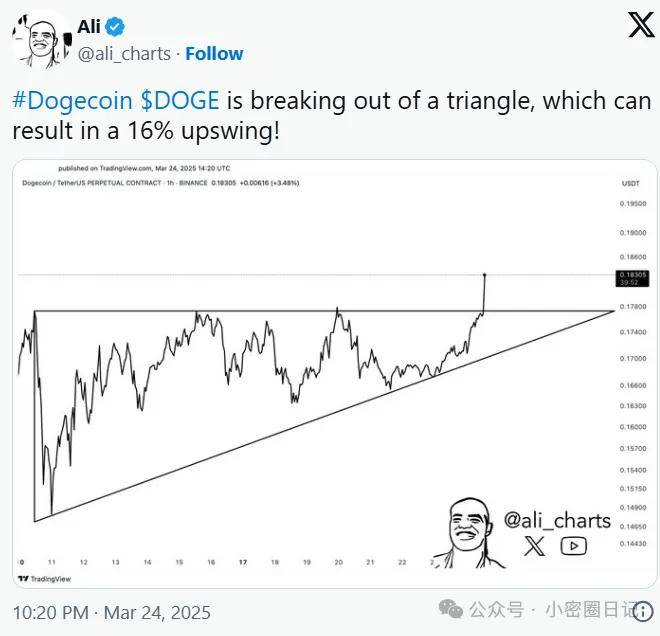The image size is (660, 636).
Task: Click the current price label 0.18305
Action: 633,275
